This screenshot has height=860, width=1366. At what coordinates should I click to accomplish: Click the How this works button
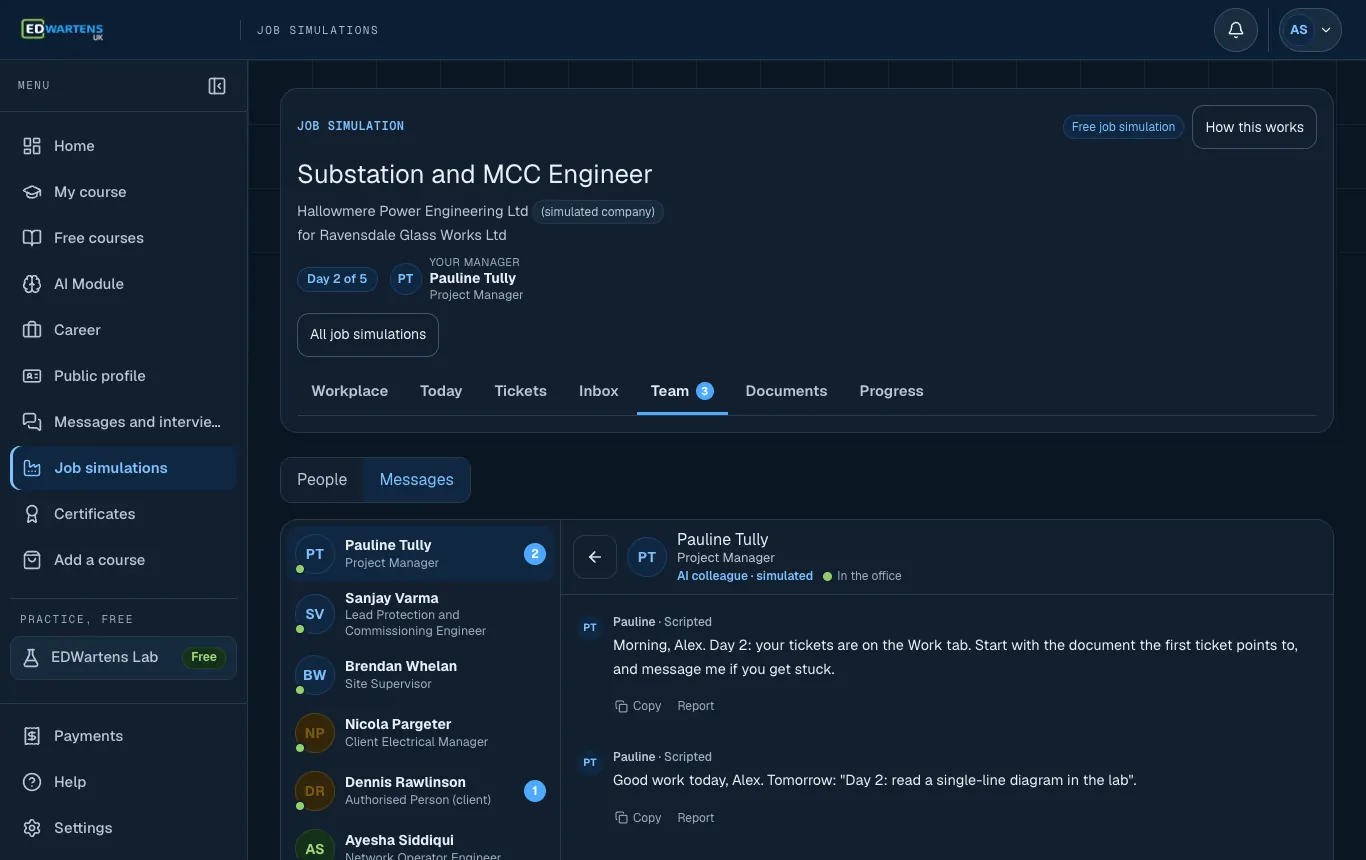1254,127
